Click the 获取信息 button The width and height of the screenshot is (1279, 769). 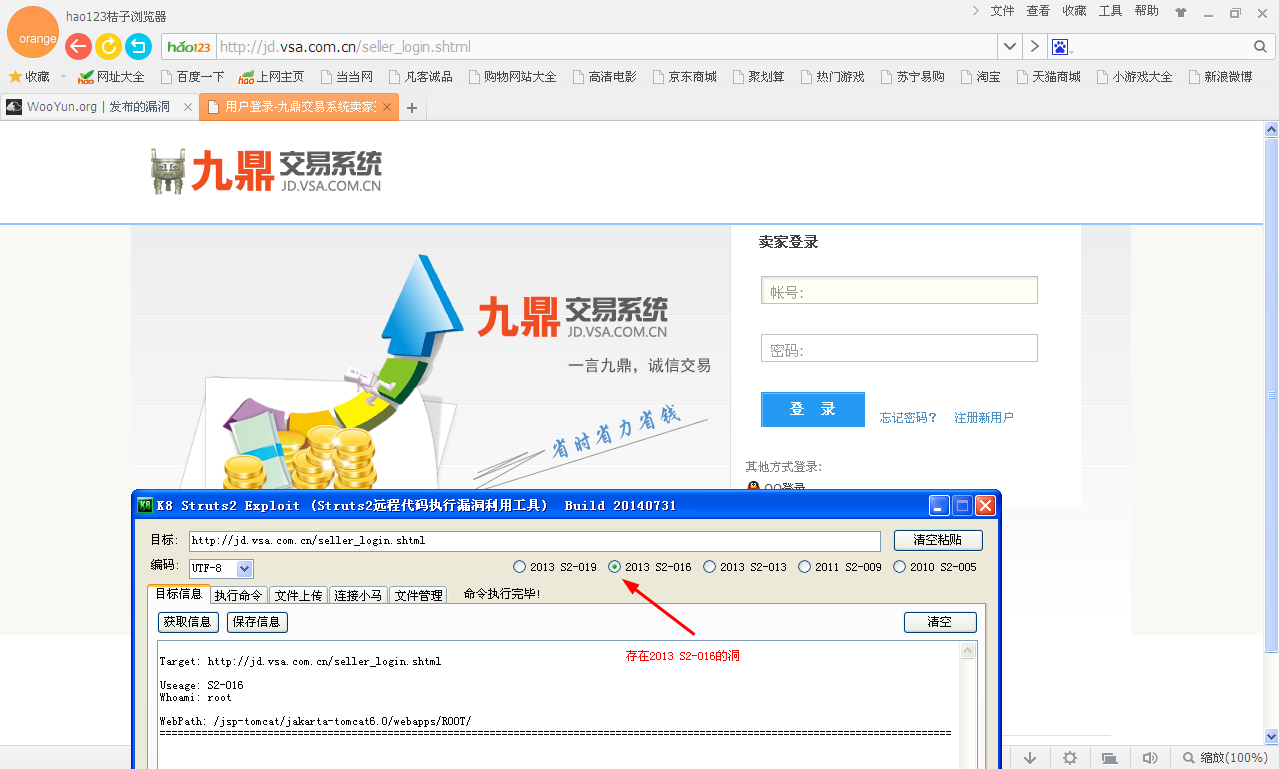(x=188, y=622)
